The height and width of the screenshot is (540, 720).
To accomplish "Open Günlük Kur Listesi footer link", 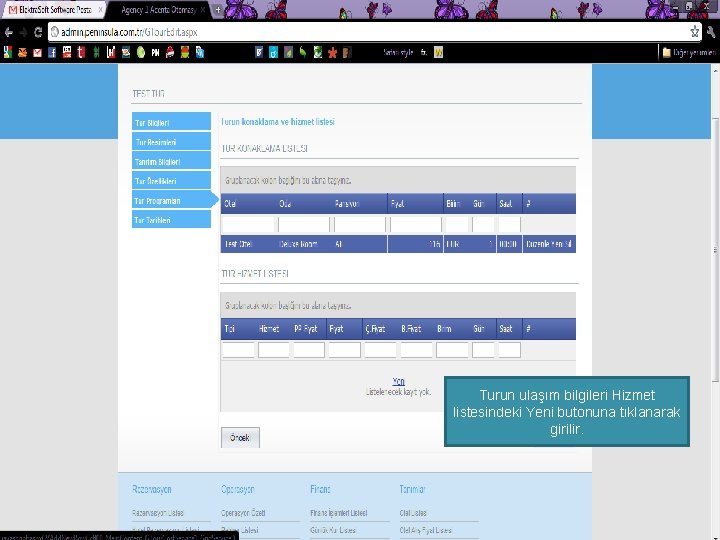I will tap(333, 530).
